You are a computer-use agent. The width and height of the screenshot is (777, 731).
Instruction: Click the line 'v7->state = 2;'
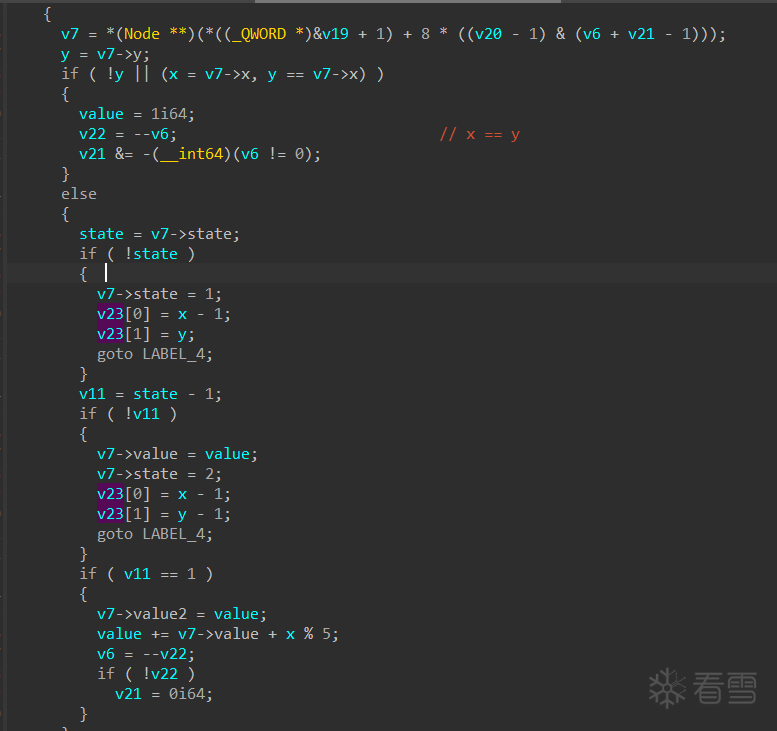(160, 474)
